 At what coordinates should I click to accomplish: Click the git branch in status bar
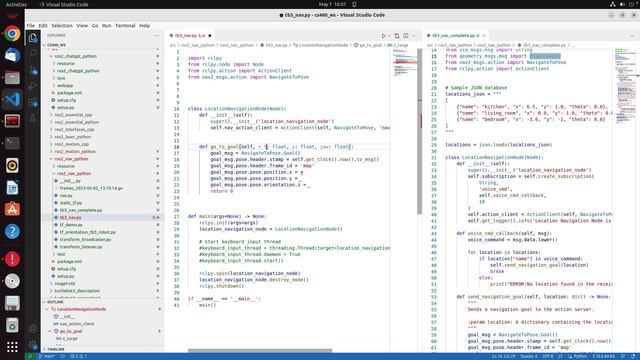click(47, 356)
